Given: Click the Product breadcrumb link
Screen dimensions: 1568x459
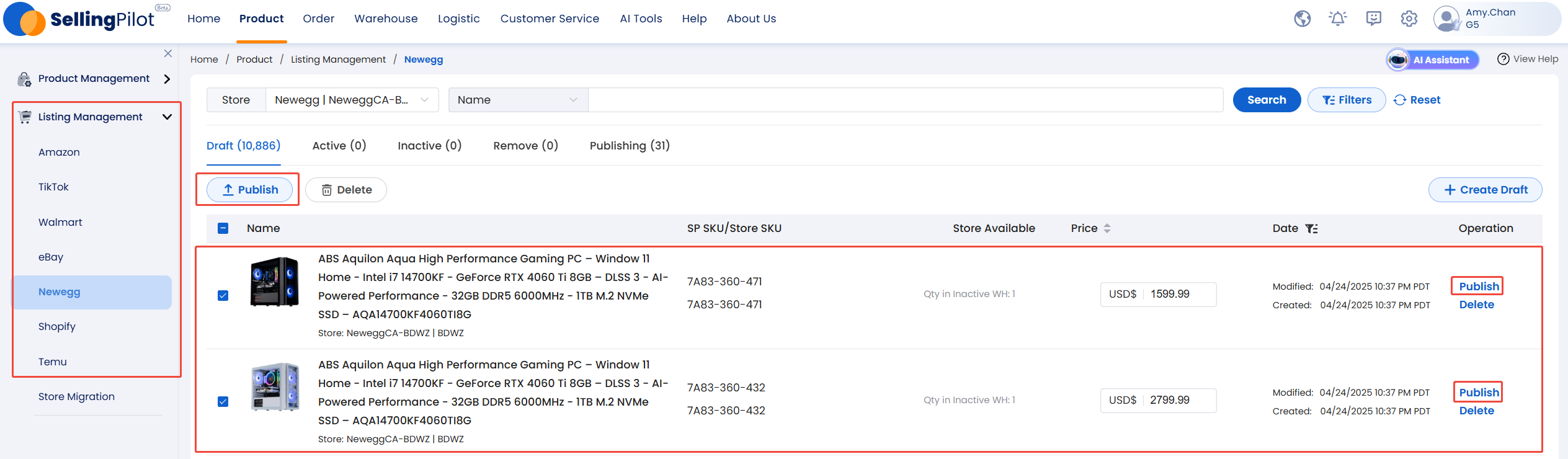Looking at the screenshot, I should pyautogui.click(x=254, y=60).
